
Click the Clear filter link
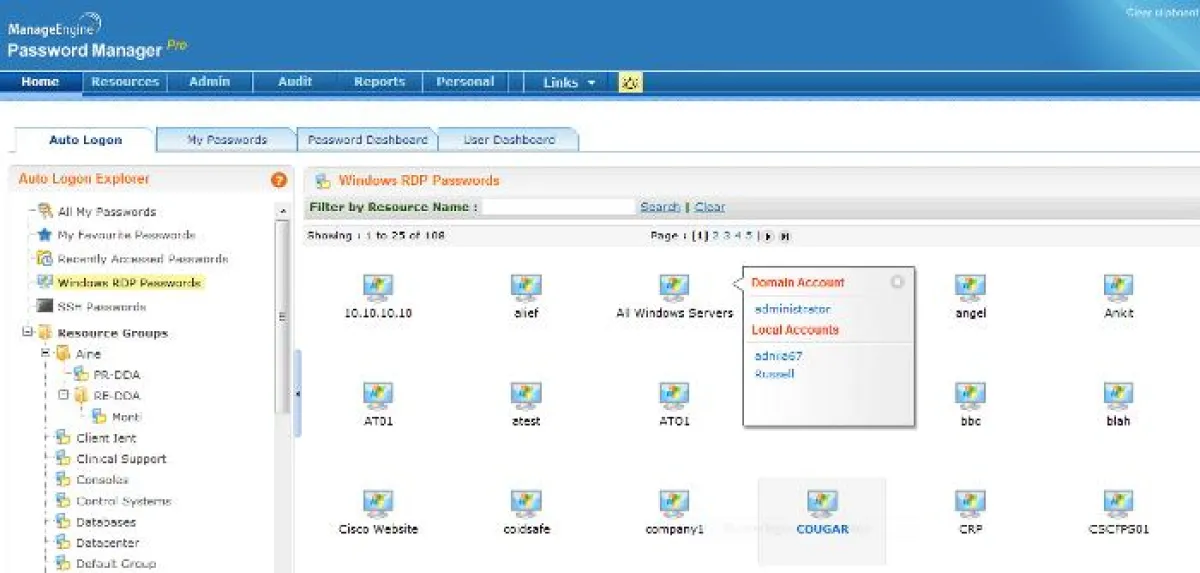click(x=710, y=207)
